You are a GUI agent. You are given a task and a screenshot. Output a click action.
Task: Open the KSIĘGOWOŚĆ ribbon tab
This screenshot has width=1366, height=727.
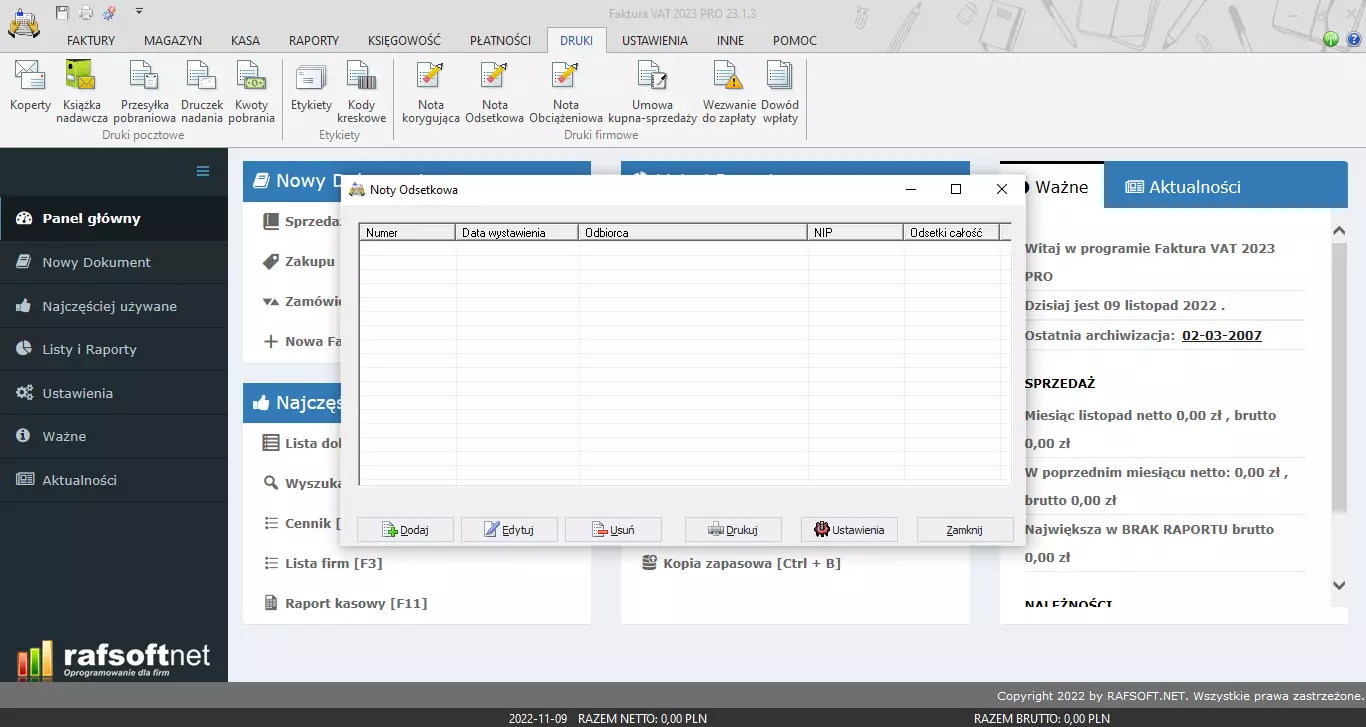(x=404, y=41)
